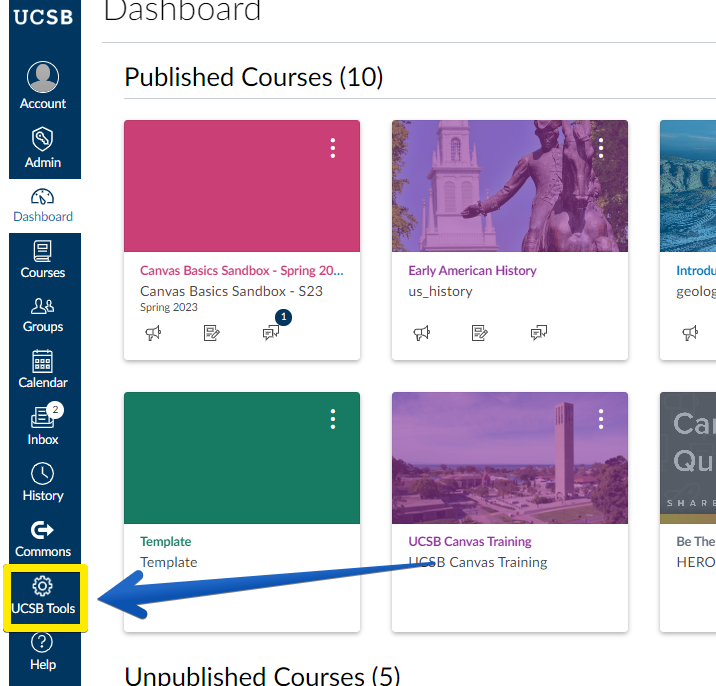Click the Early American History statue image
Viewport: 716px width, 686px height.
510,186
